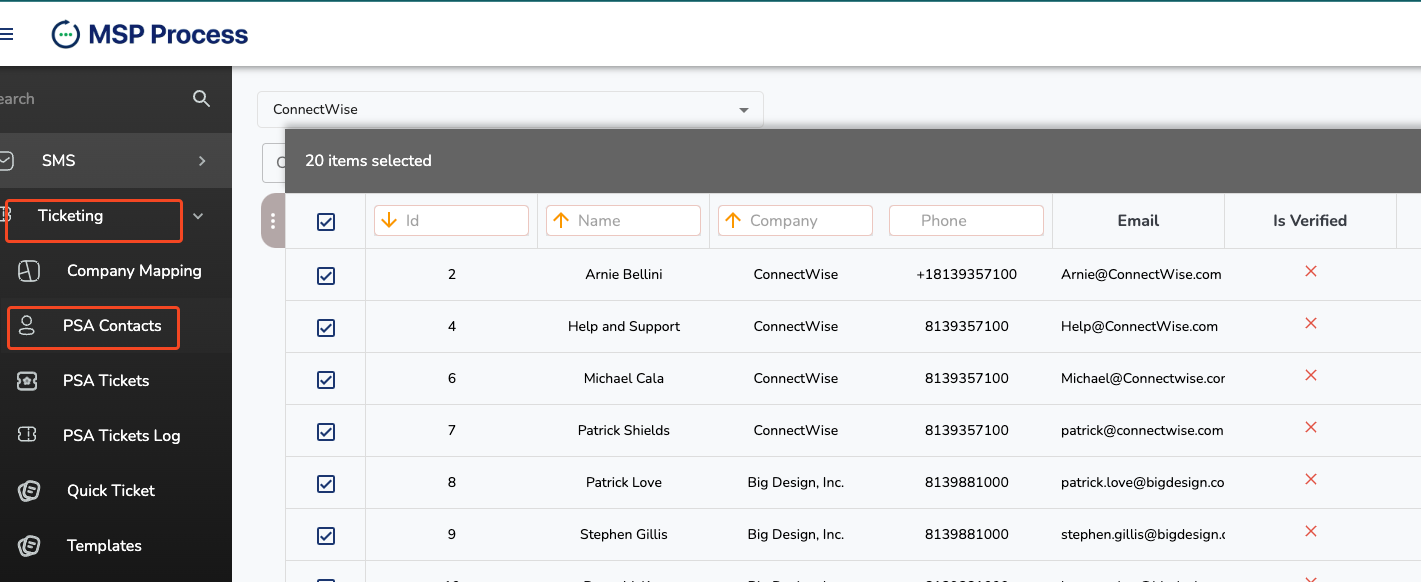This screenshot has height=582, width=1421.
Task: Click ConnectWise company in Arnie Bellini row
Action: pos(796,274)
